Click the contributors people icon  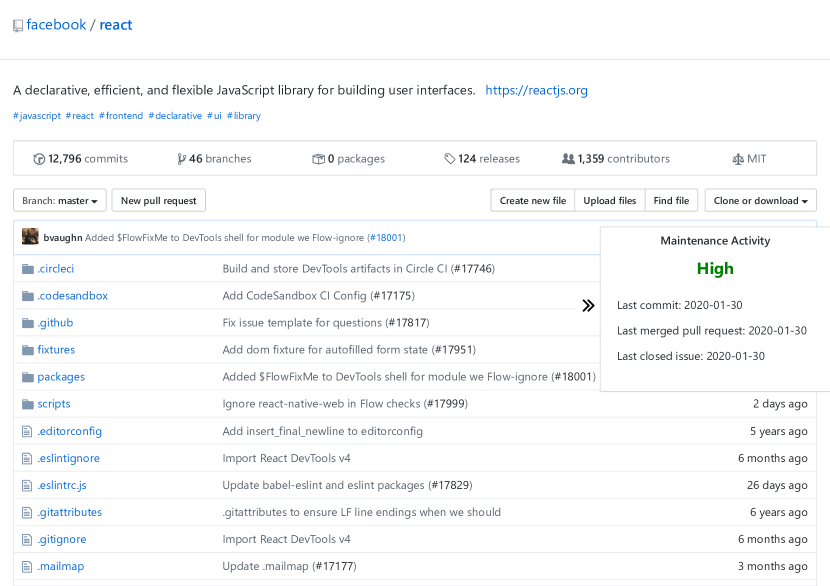[x=568, y=159]
